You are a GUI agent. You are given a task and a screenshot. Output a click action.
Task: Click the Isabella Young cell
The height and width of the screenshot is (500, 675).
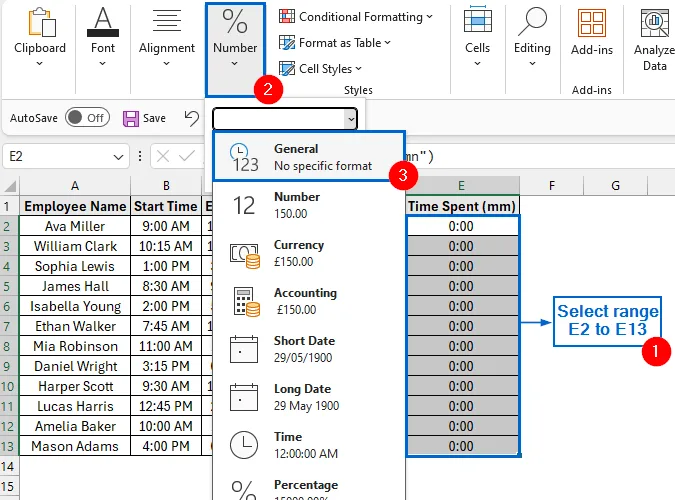click(x=75, y=306)
